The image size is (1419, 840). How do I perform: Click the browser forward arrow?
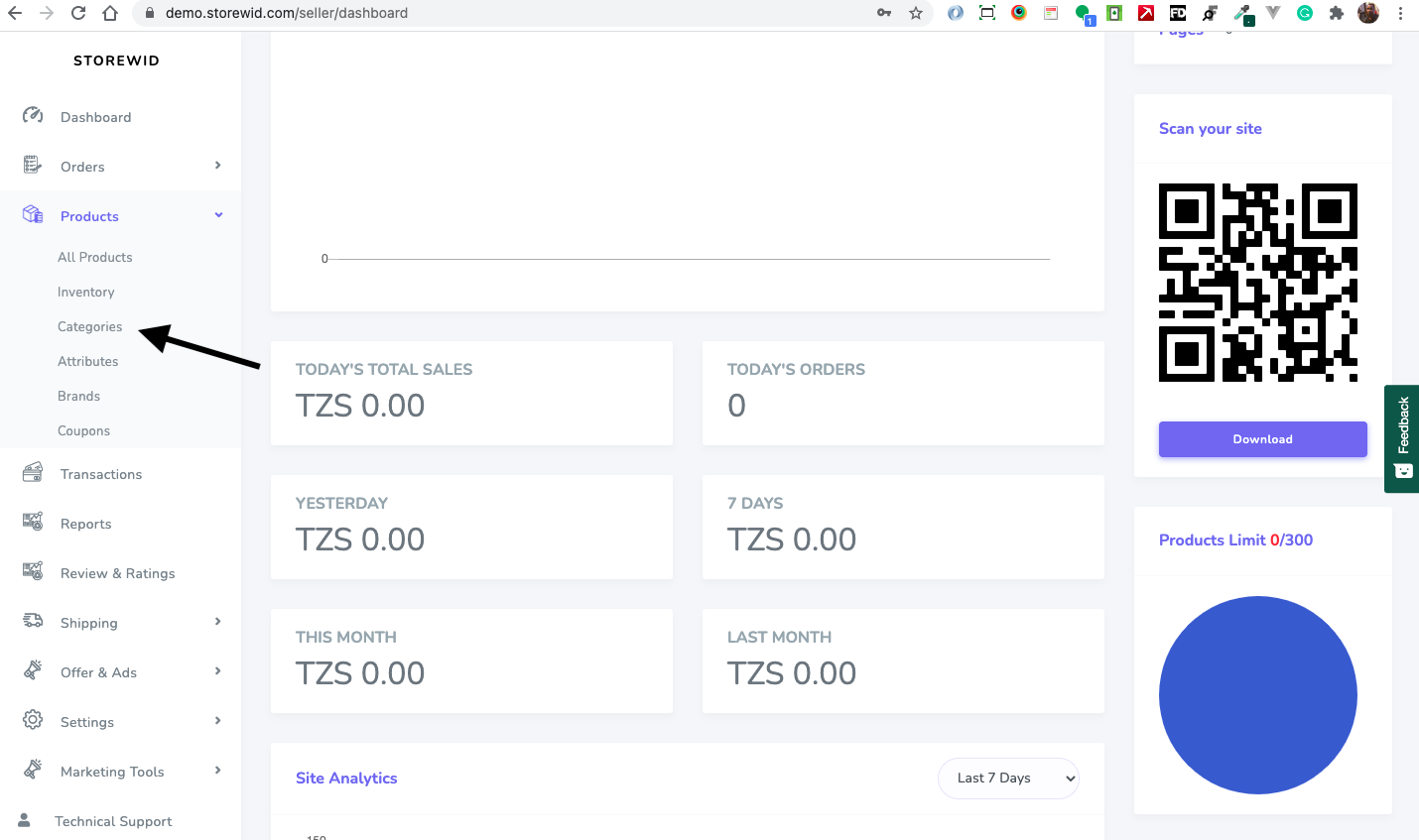(x=47, y=13)
